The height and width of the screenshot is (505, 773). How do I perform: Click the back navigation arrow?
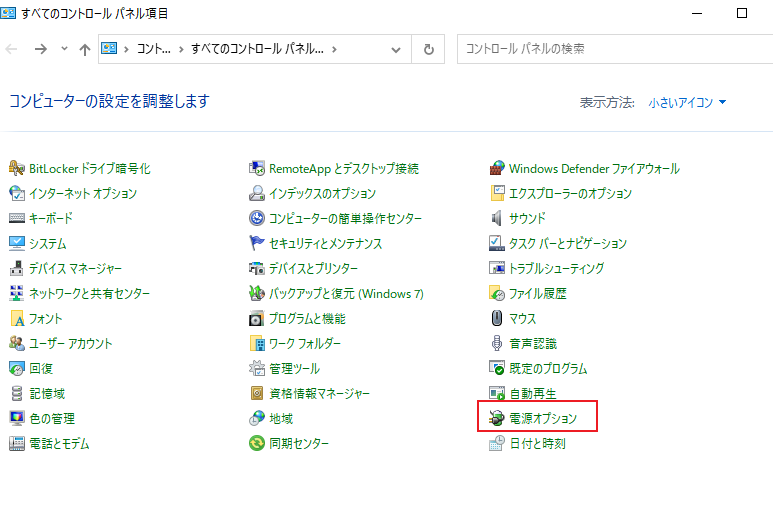[11, 49]
